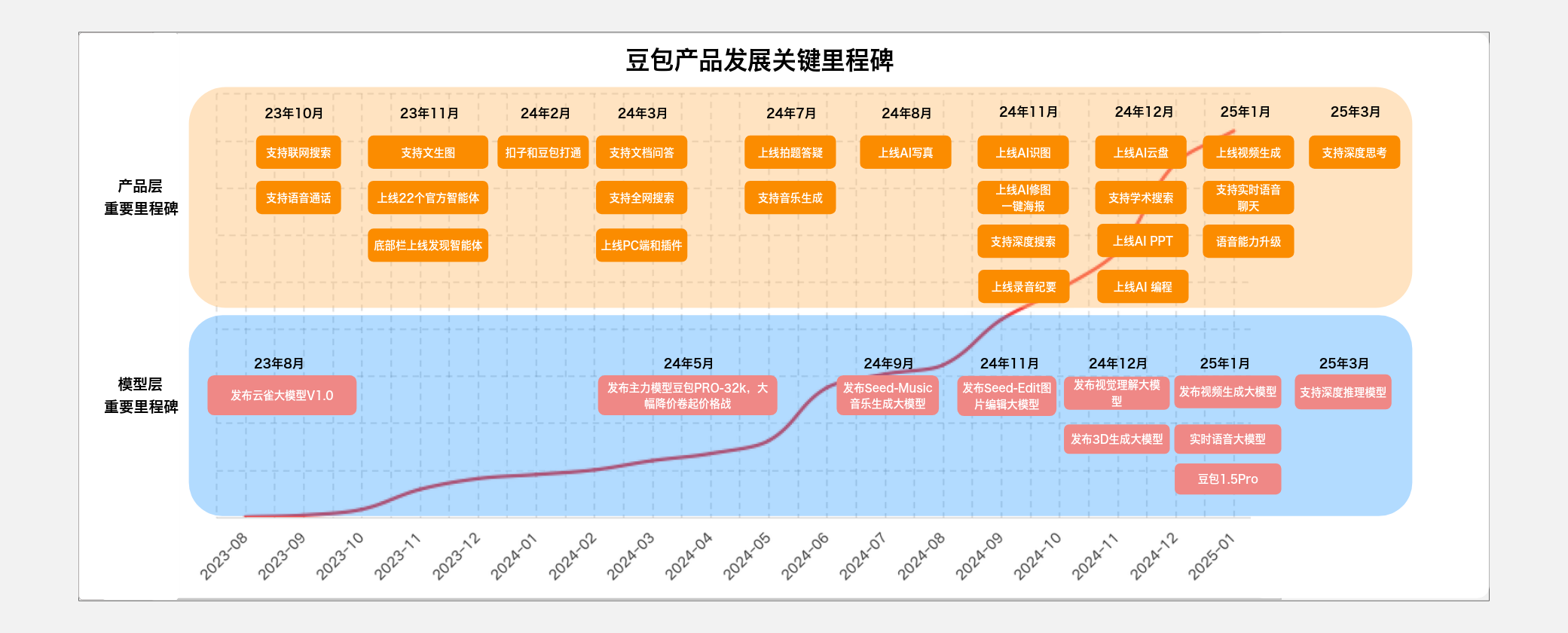Click the 支持实时语音聊天 box

[x=1249, y=197]
